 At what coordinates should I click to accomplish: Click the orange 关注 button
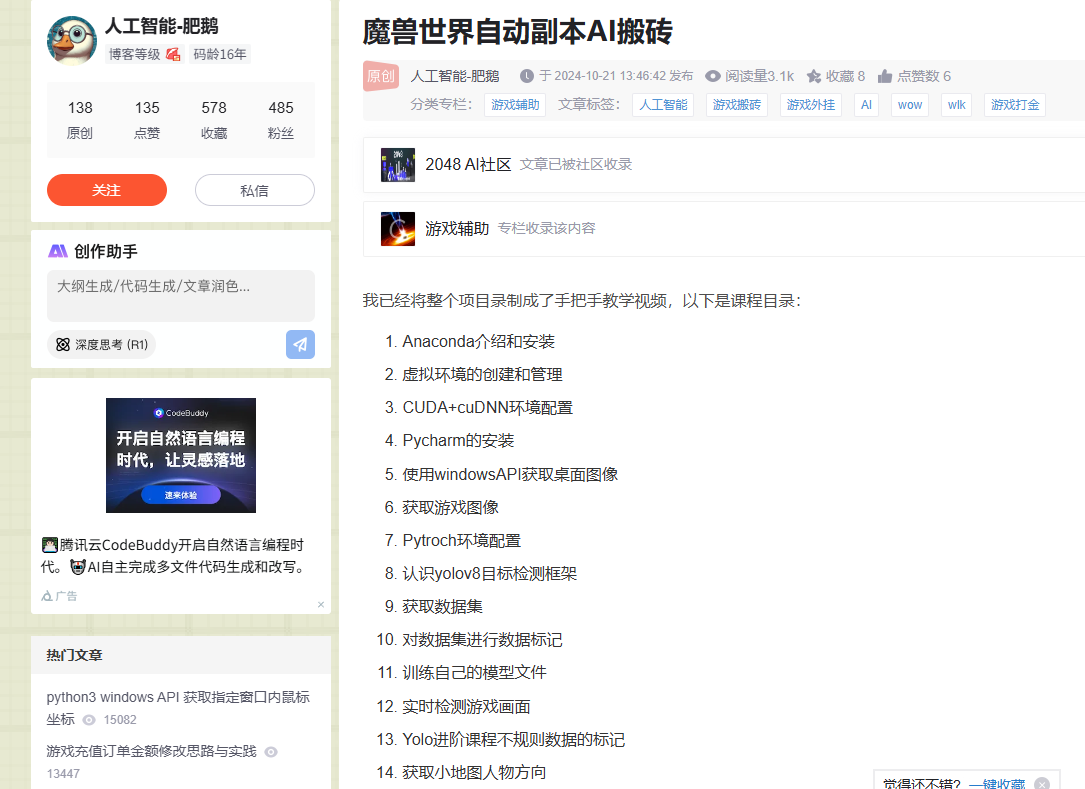coord(107,190)
